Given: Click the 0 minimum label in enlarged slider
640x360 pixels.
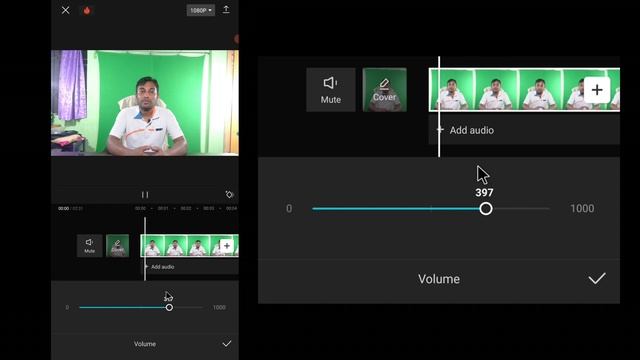Looking at the screenshot, I should pyautogui.click(x=289, y=209).
